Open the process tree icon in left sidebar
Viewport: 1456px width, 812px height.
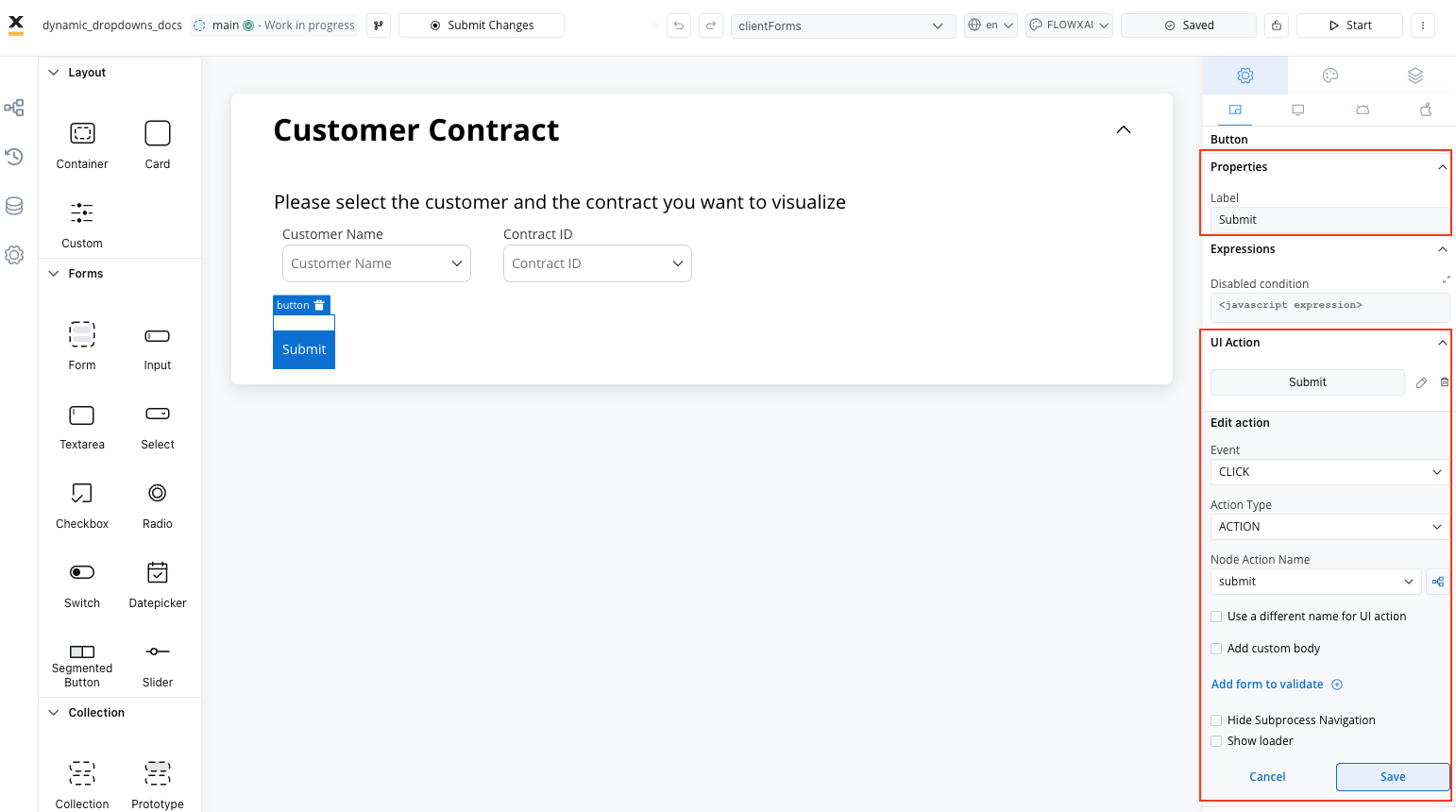pyautogui.click(x=14, y=108)
